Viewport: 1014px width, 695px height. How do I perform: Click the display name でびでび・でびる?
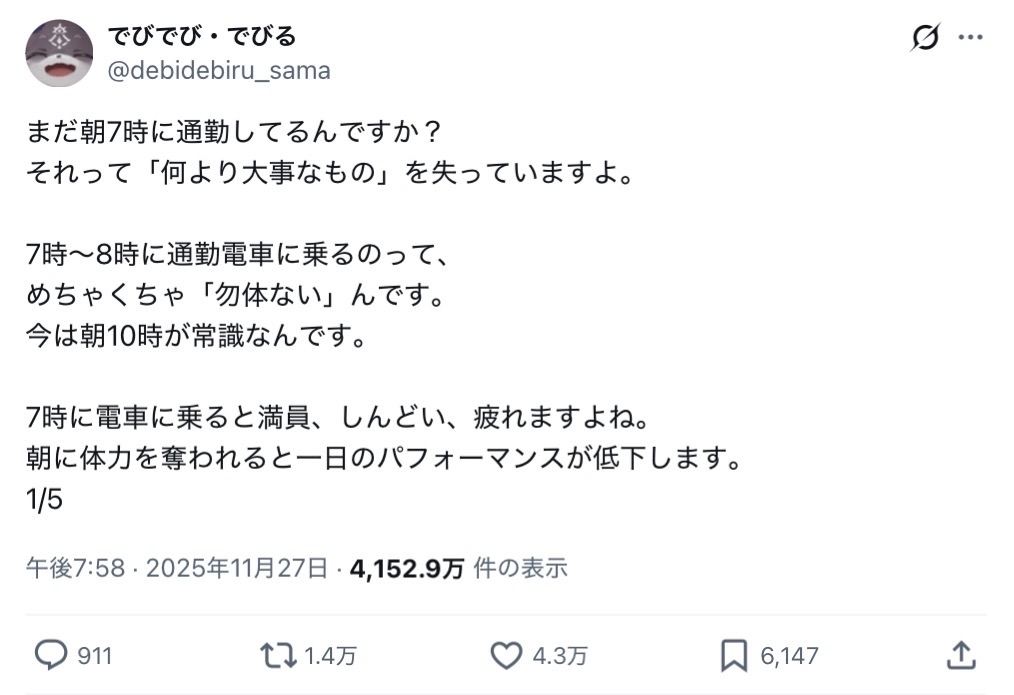(202, 37)
